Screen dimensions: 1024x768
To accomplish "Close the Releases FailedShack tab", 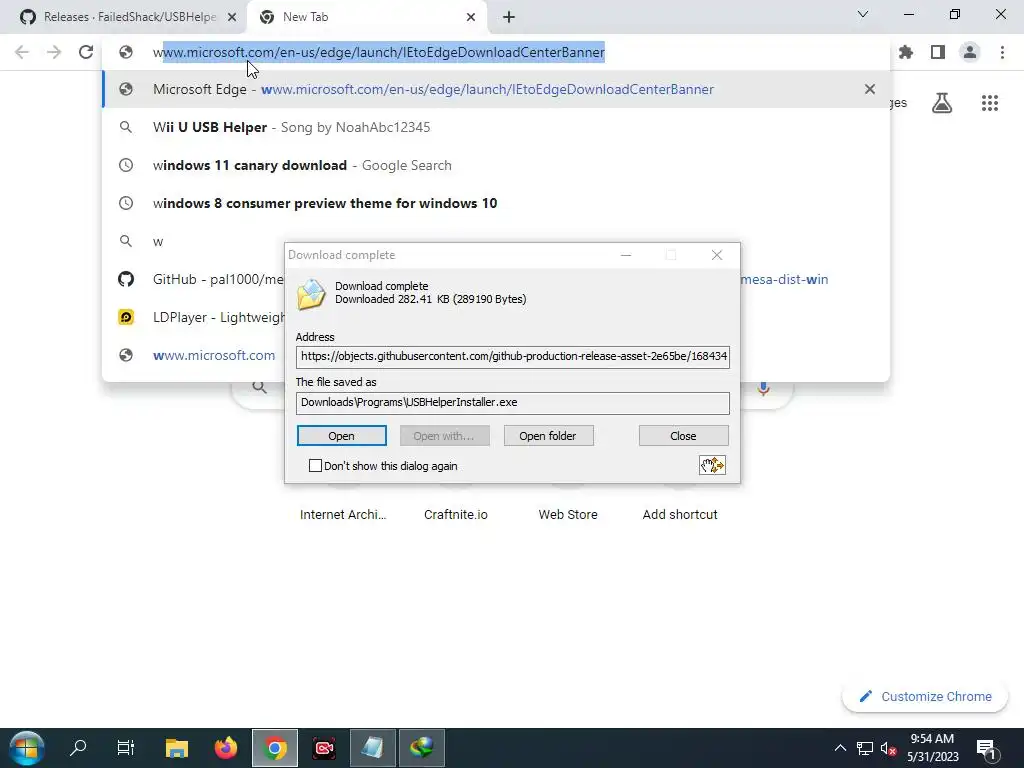I will tap(232, 17).
